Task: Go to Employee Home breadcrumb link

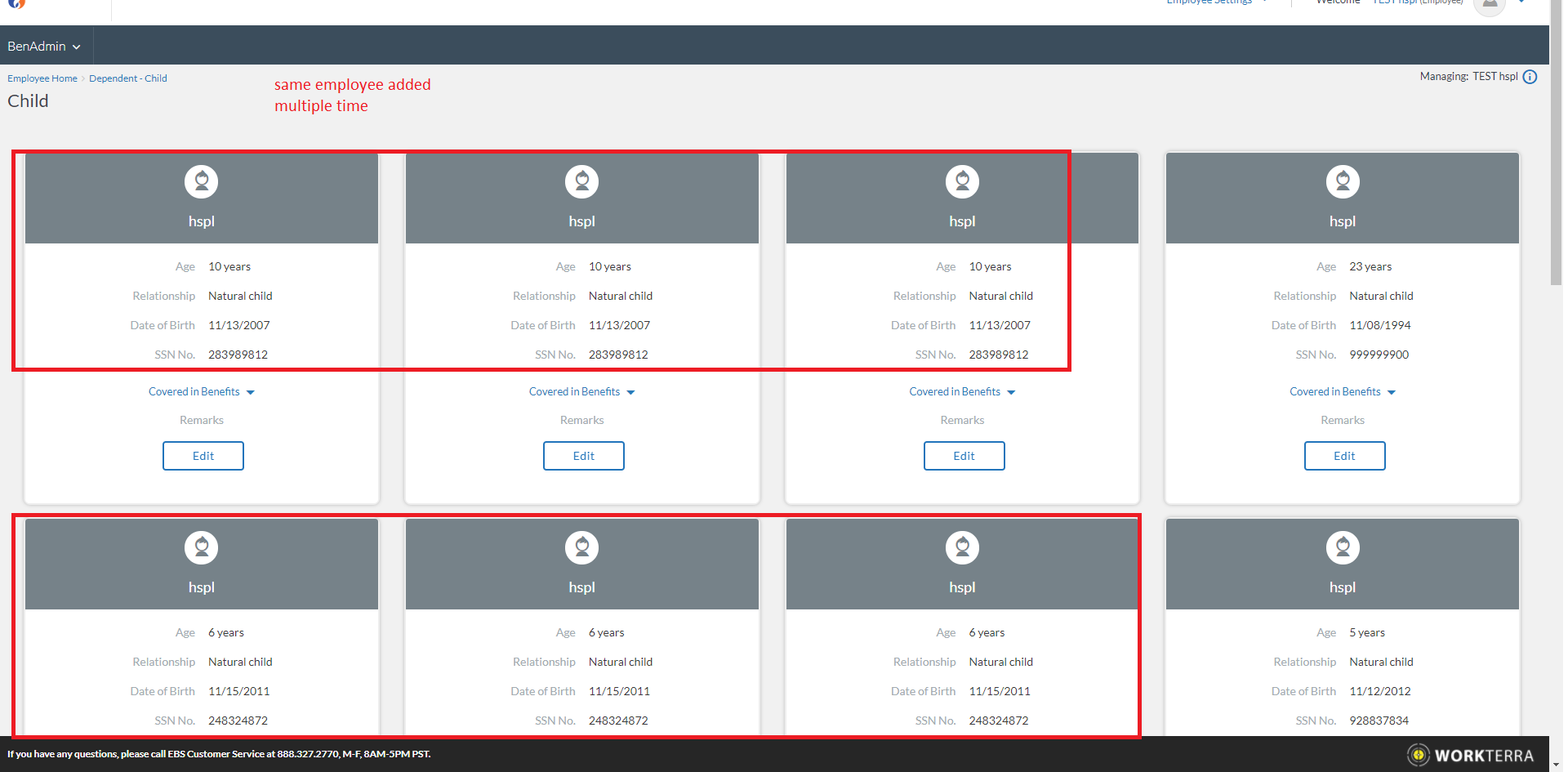Action: 42,78
